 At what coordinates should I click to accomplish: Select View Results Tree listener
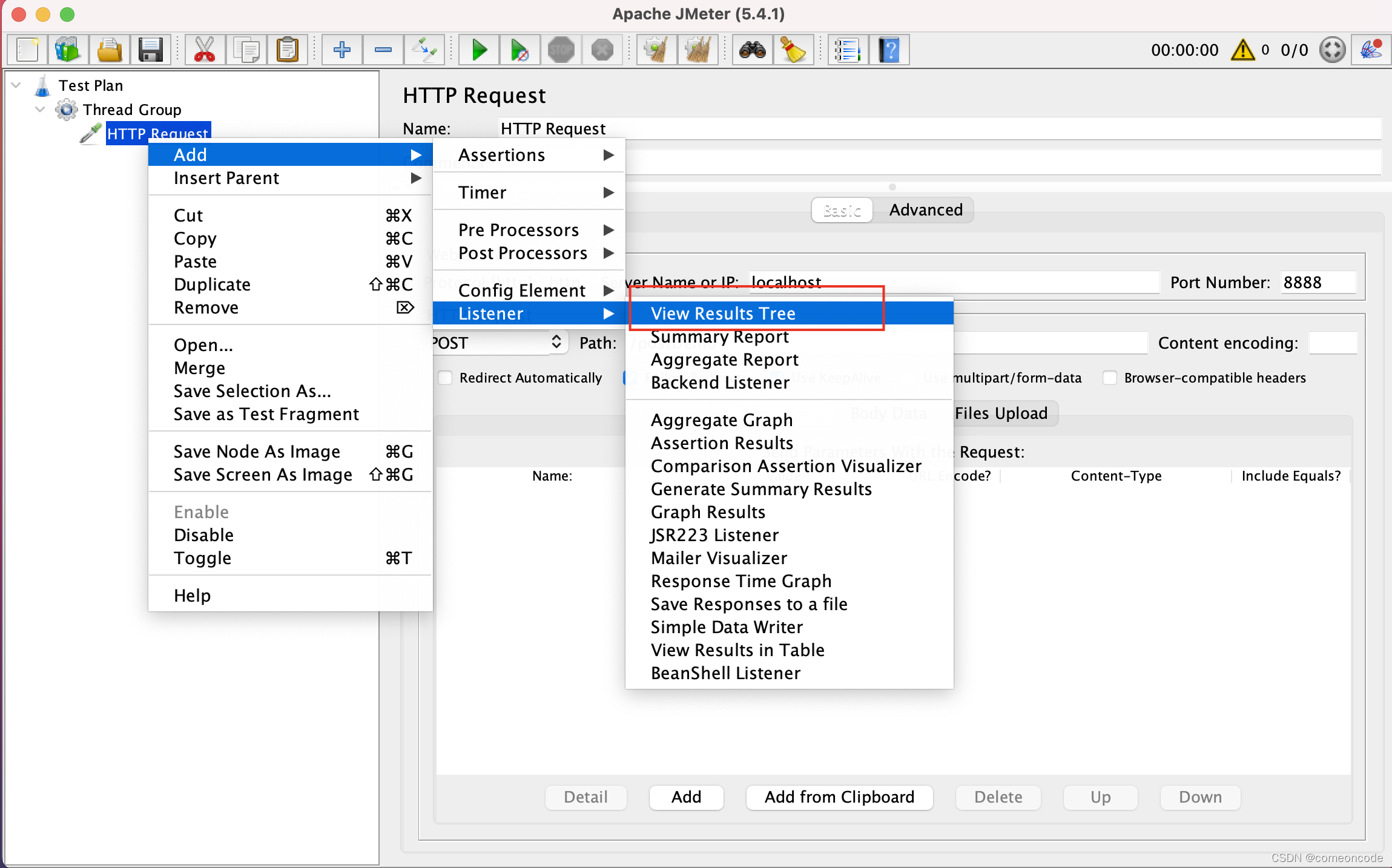[790, 314]
